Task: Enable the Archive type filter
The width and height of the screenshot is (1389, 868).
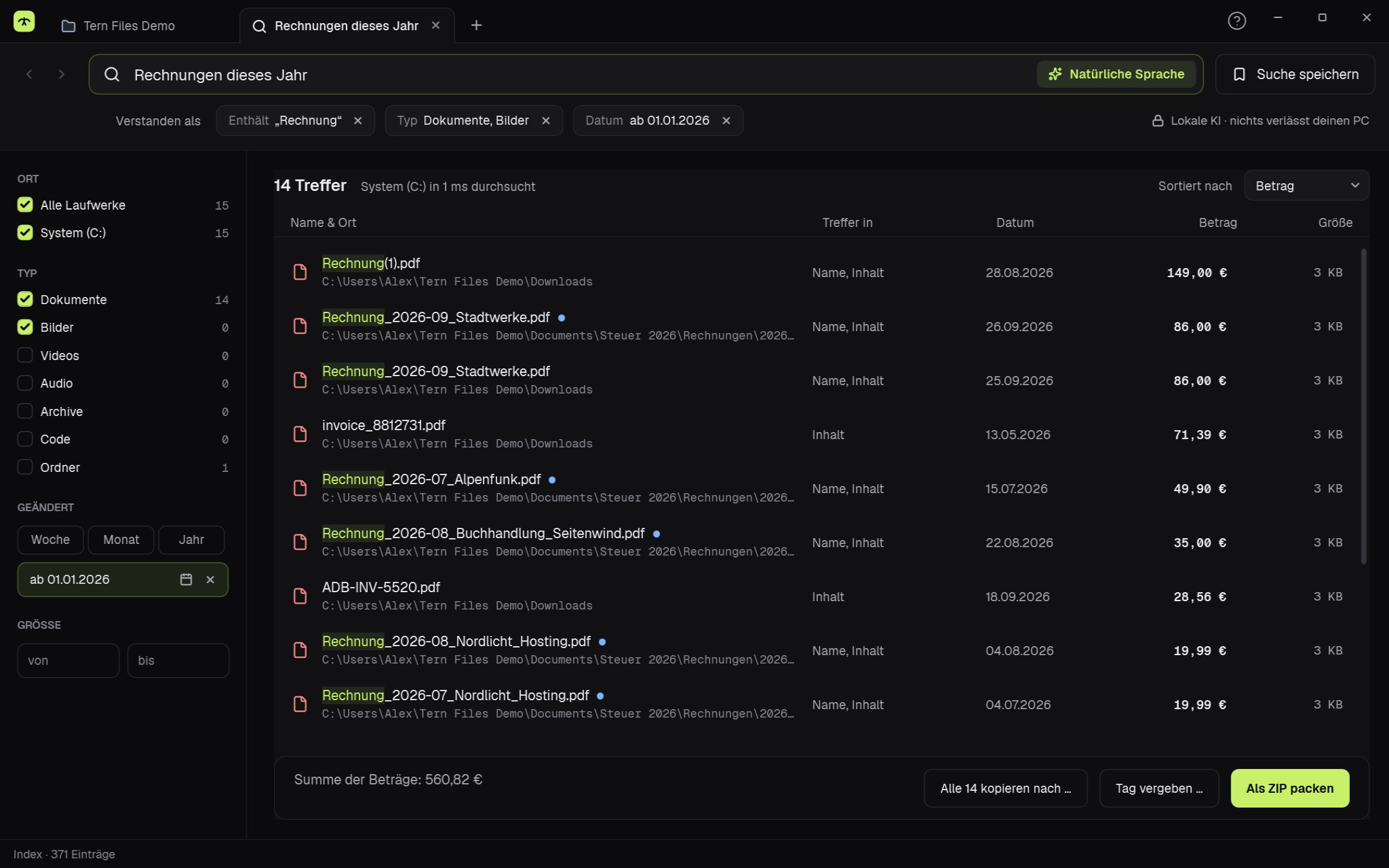Action: [25, 411]
